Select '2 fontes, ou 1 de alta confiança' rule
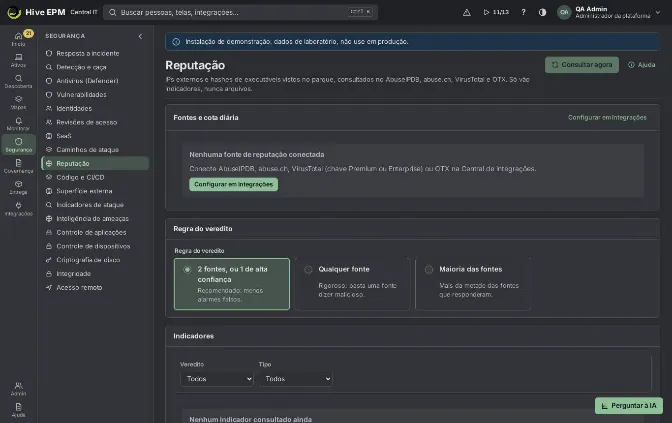 tap(232, 284)
